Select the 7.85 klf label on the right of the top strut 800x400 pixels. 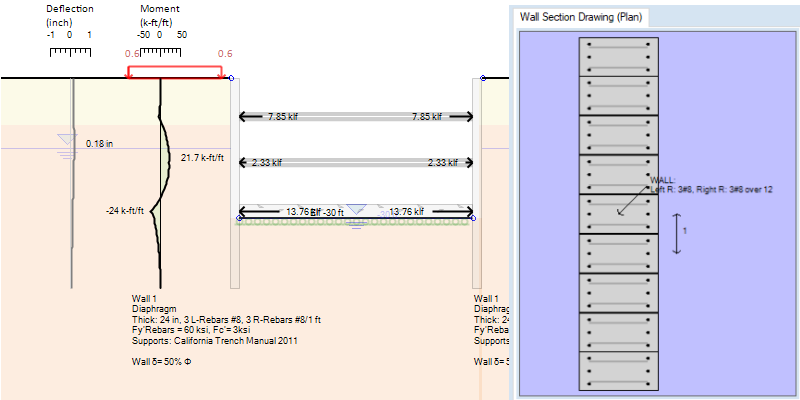click(x=427, y=117)
